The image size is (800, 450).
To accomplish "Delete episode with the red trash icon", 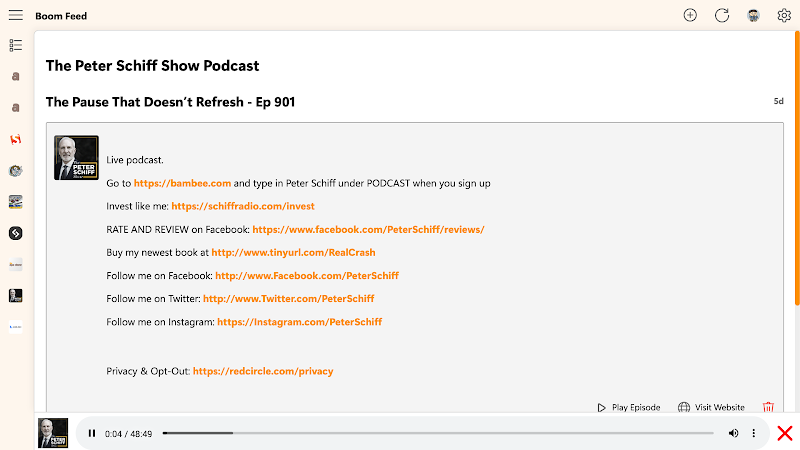I will [768, 407].
